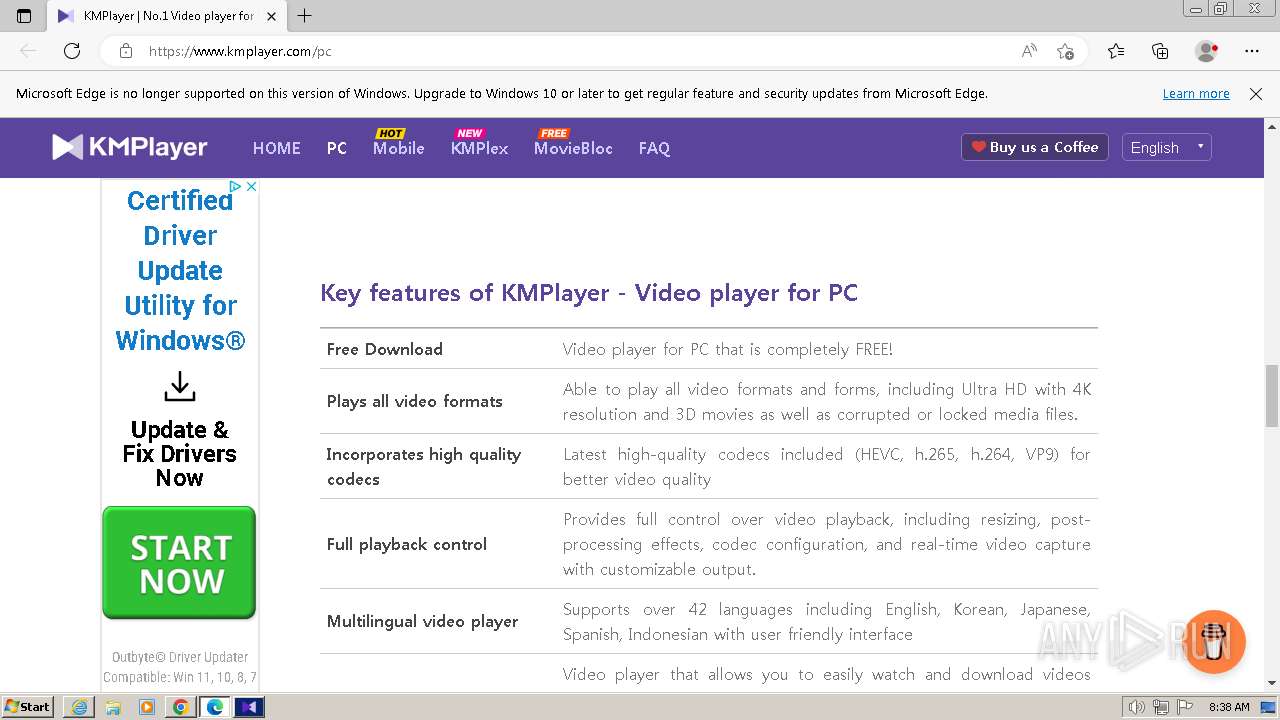Open the MovieBloc menu item

coord(573,148)
